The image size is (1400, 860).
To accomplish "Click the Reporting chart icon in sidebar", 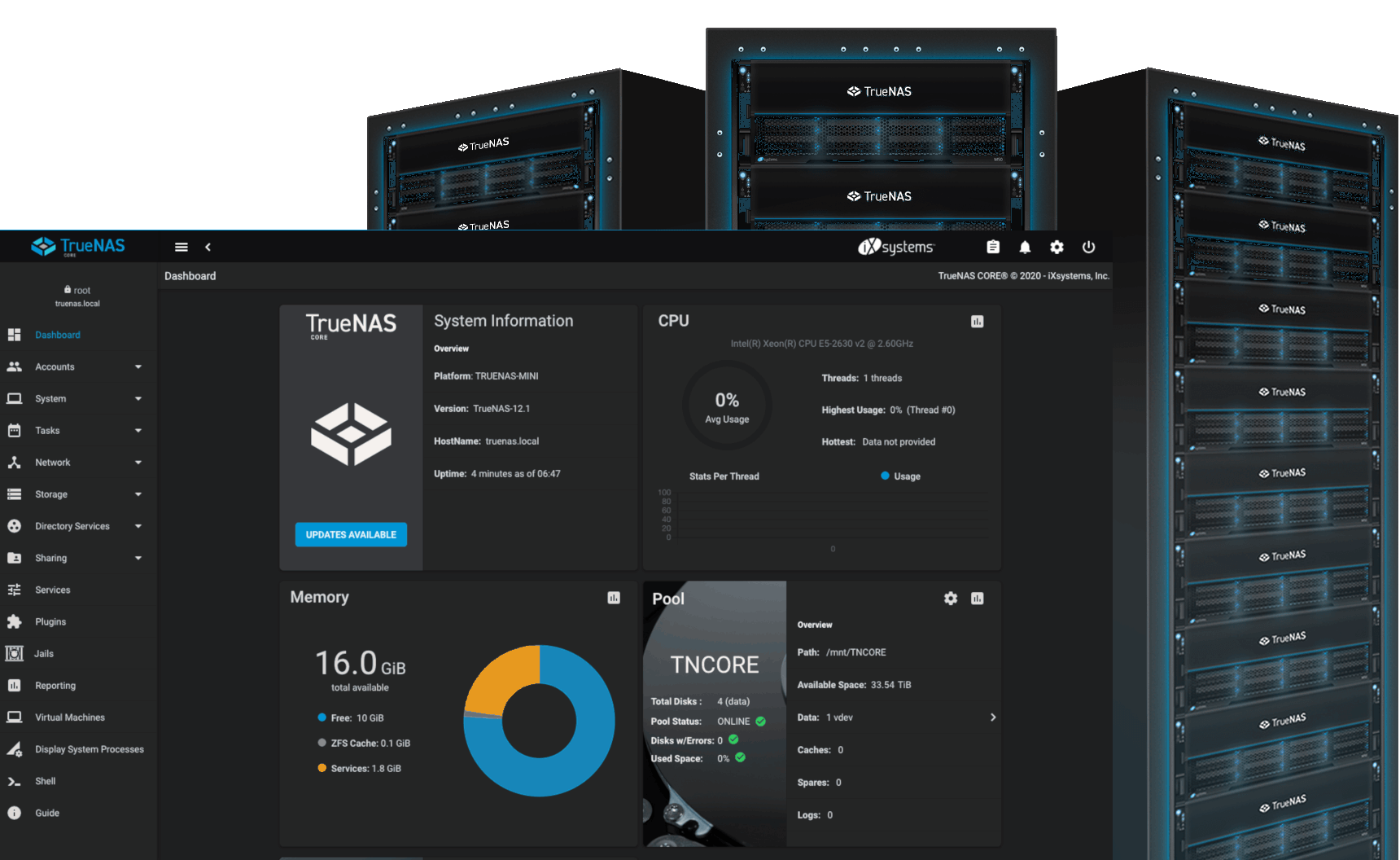I will tap(14, 685).
